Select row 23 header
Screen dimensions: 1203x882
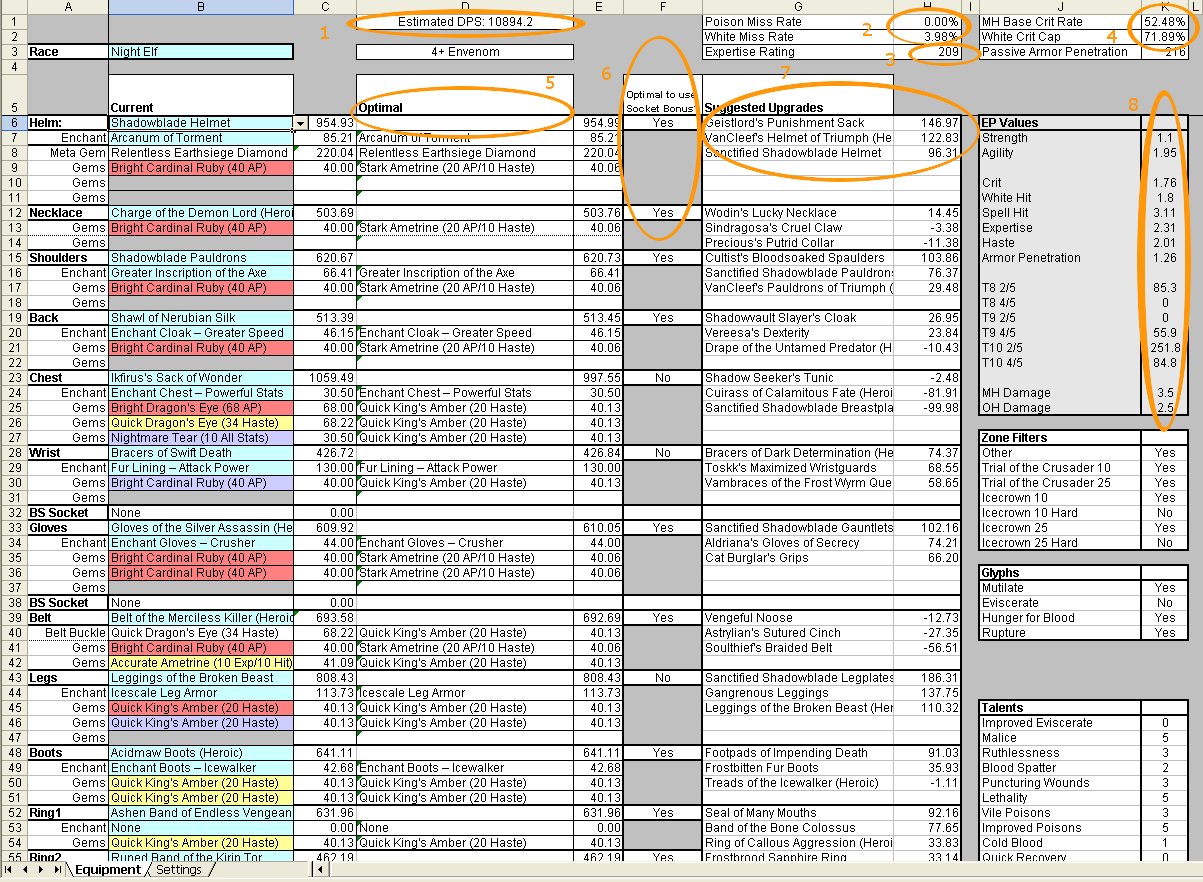pos(13,378)
